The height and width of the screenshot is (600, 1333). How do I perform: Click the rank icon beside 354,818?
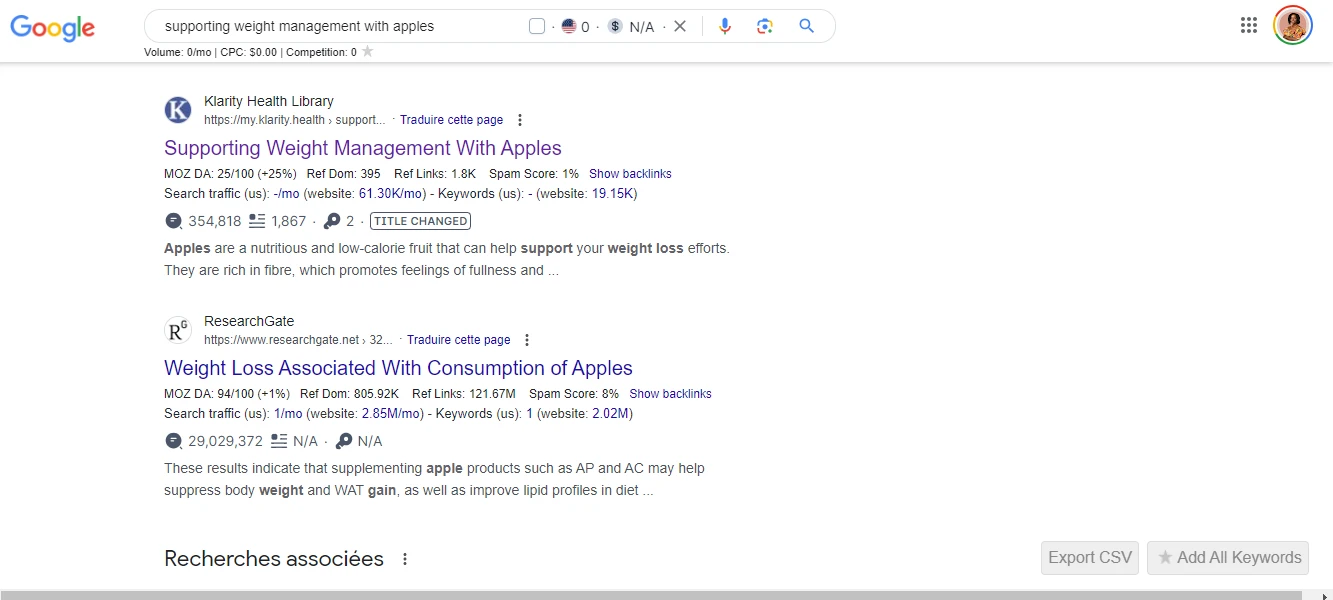[174, 221]
